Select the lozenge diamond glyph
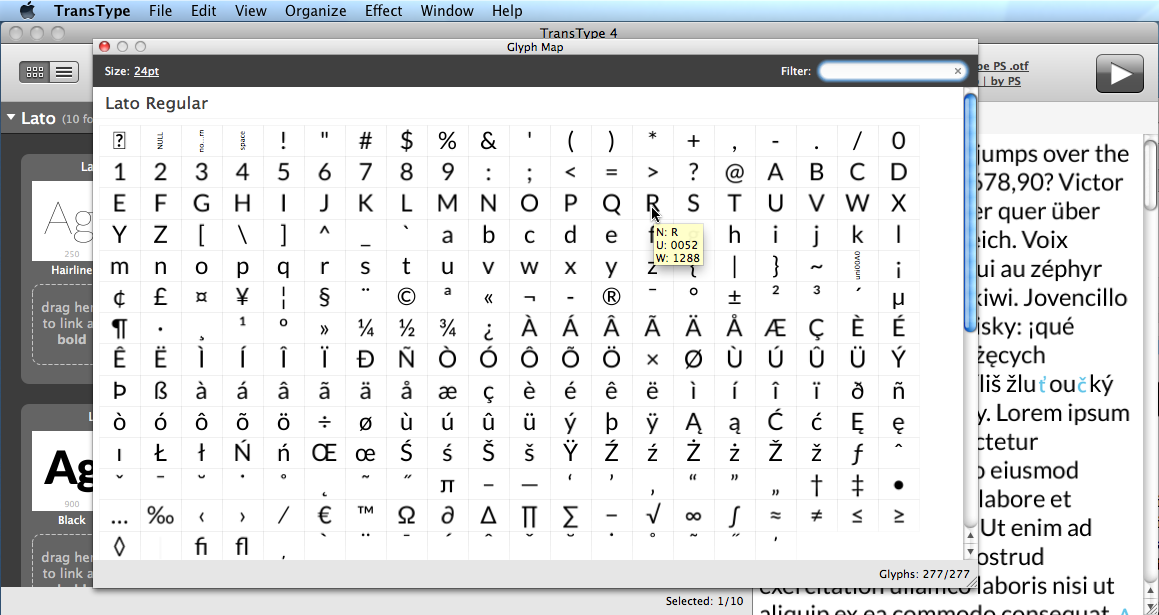1159x615 pixels. coord(120,546)
